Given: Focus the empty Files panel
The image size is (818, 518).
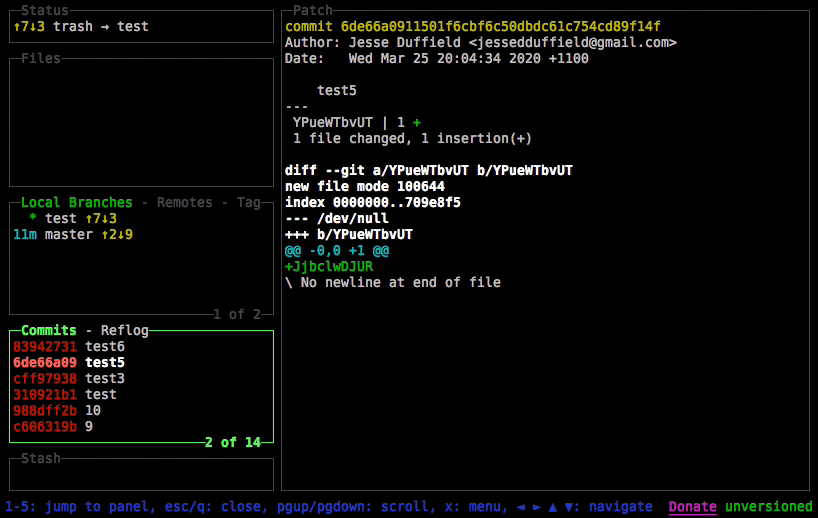Looking at the screenshot, I should coord(140,120).
